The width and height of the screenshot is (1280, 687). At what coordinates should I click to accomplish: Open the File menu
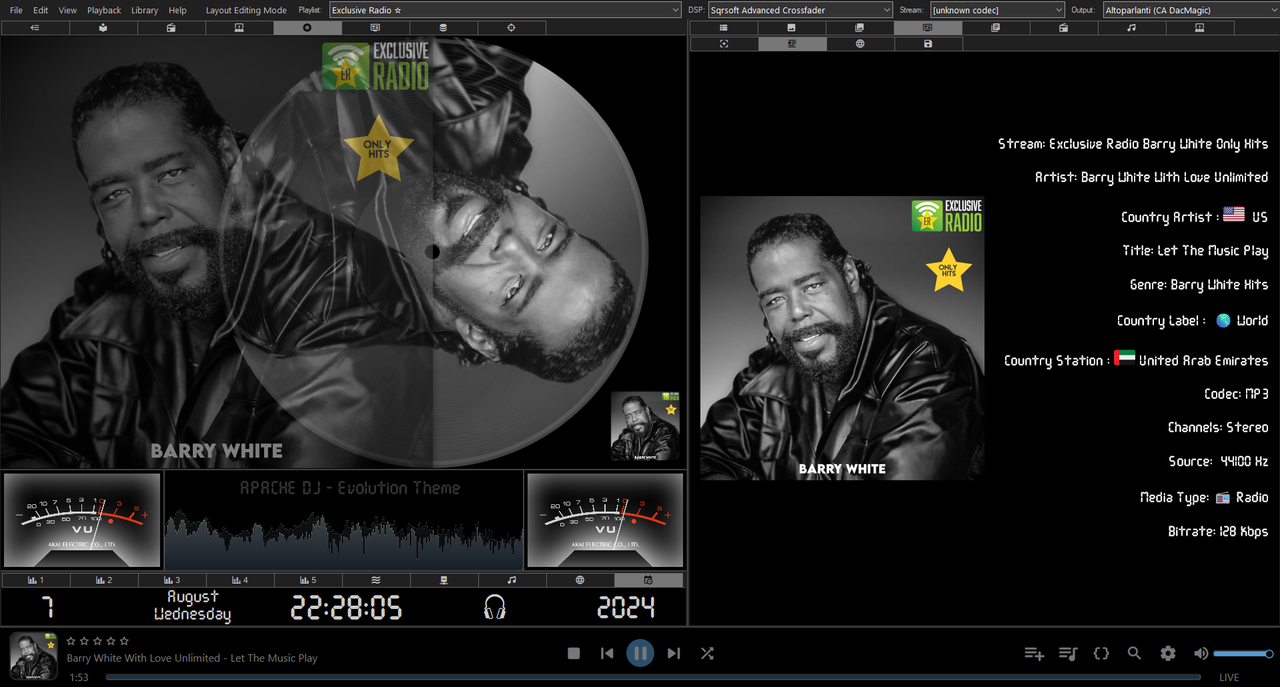[x=16, y=10]
